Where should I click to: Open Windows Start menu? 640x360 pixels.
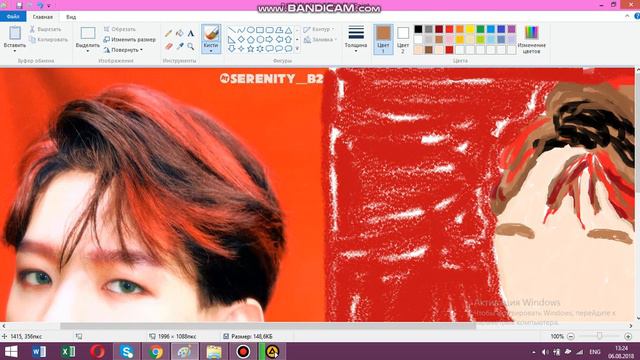coord(11,351)
